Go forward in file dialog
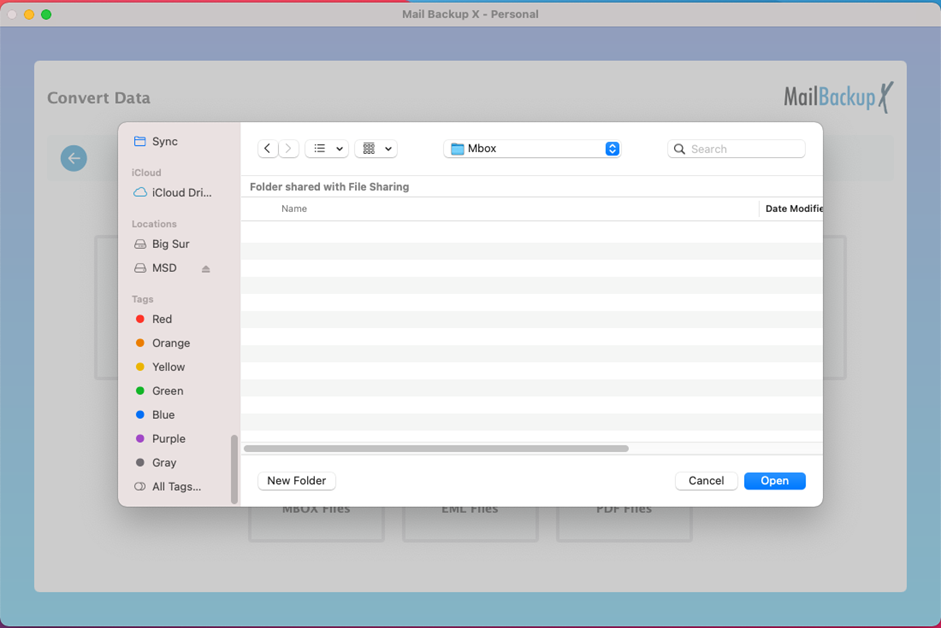Viewport: 941px width, 628px height. [x=289, y=148]
